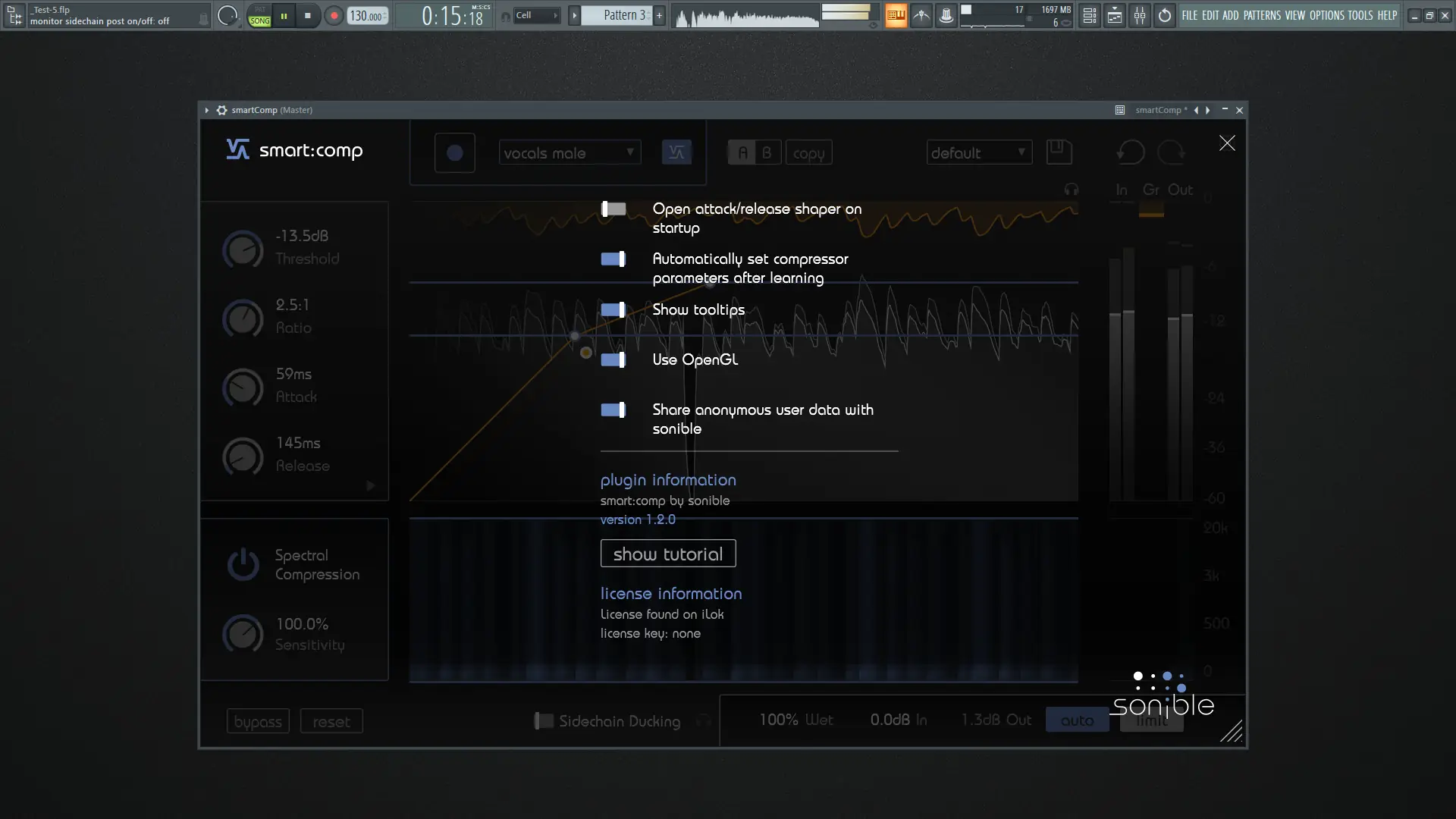
Task: Disable Use OpenGL switch
Action: click(613, 359)
